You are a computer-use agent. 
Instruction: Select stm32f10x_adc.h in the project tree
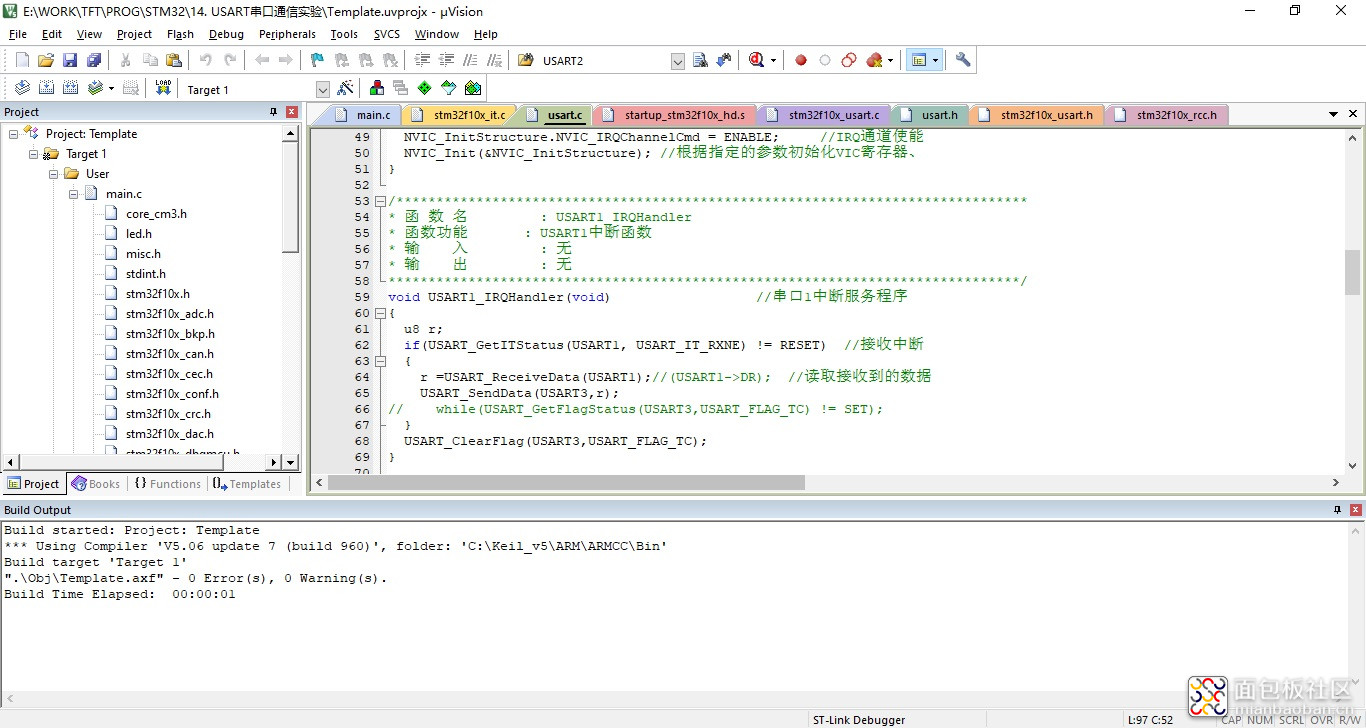click(x=169, y=314)
